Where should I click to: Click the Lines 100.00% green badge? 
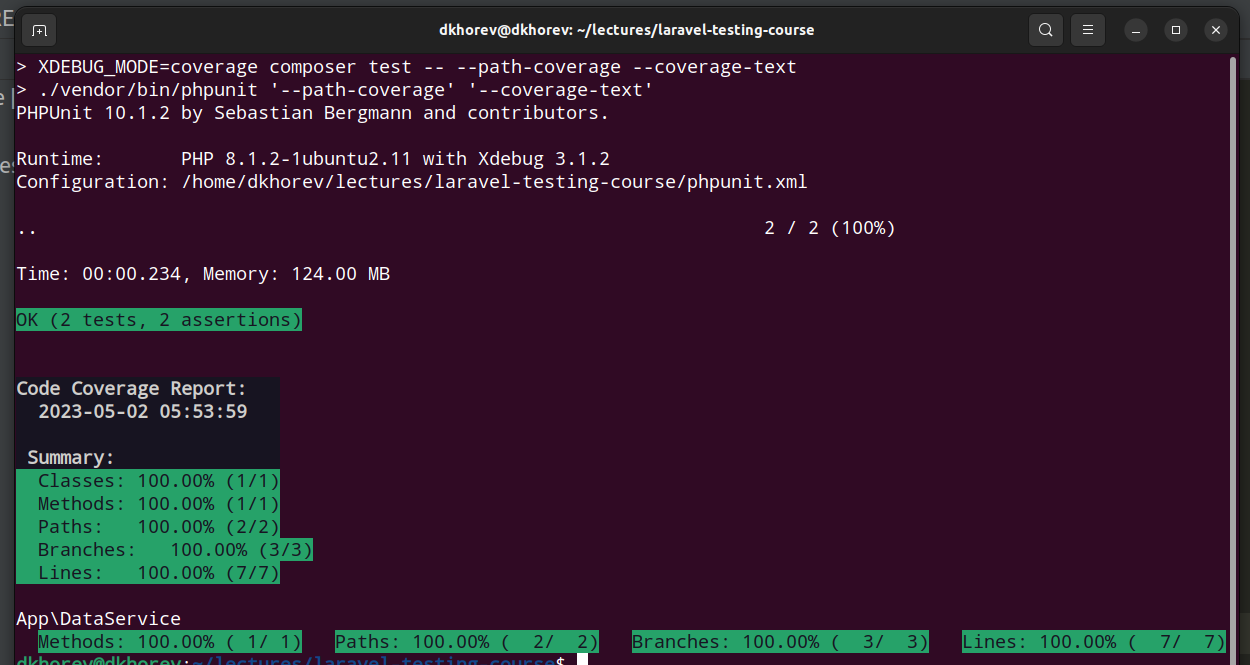click(1093, 641)
